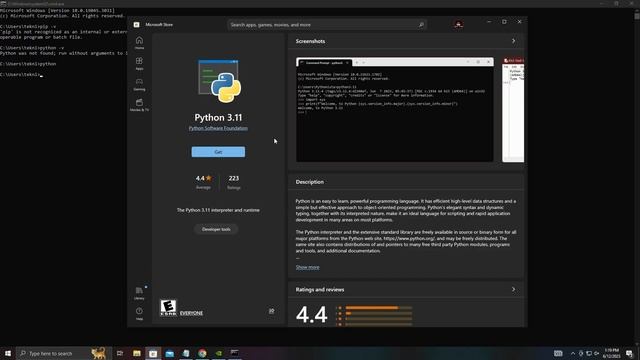Click the Developer tools category tag
The image size is (640, 360).
coord(216,229)
